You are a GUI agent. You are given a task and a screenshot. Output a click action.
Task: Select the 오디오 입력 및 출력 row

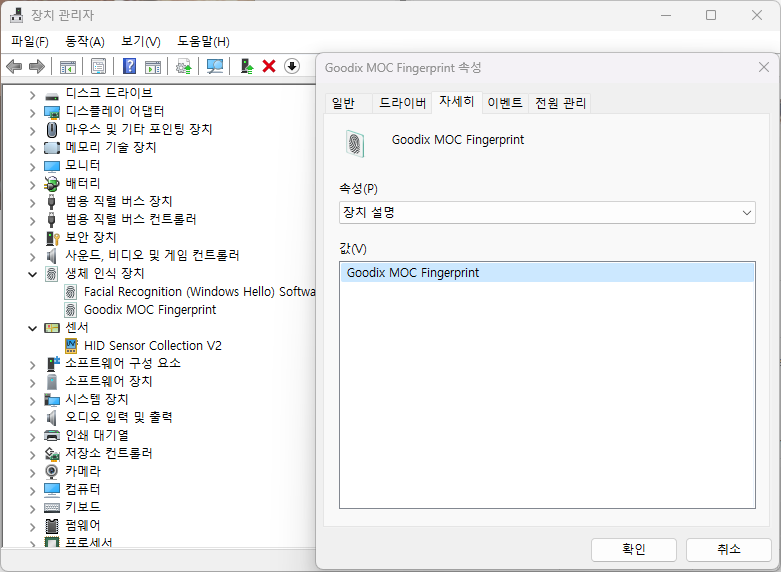(x=119, y=418)
